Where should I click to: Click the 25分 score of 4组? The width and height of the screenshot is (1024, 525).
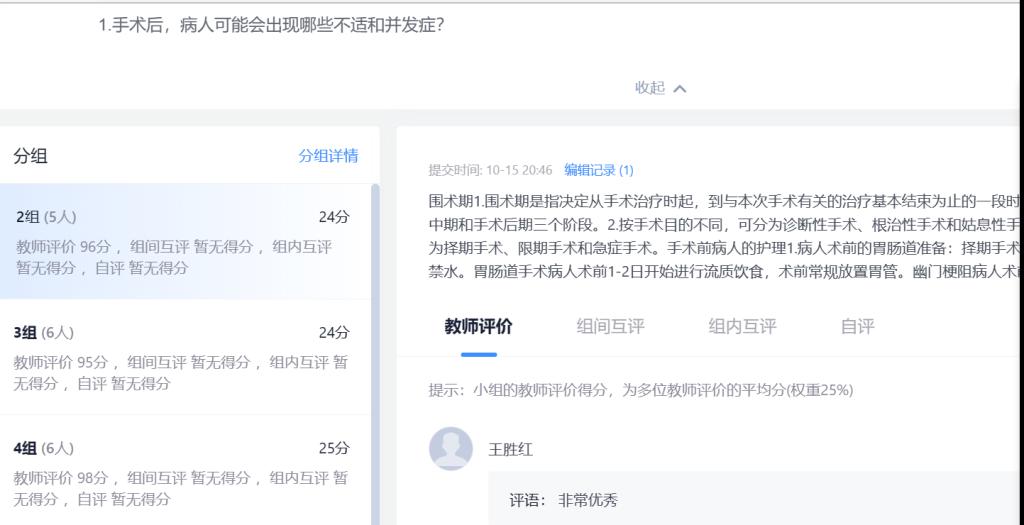tap(334, 448)
